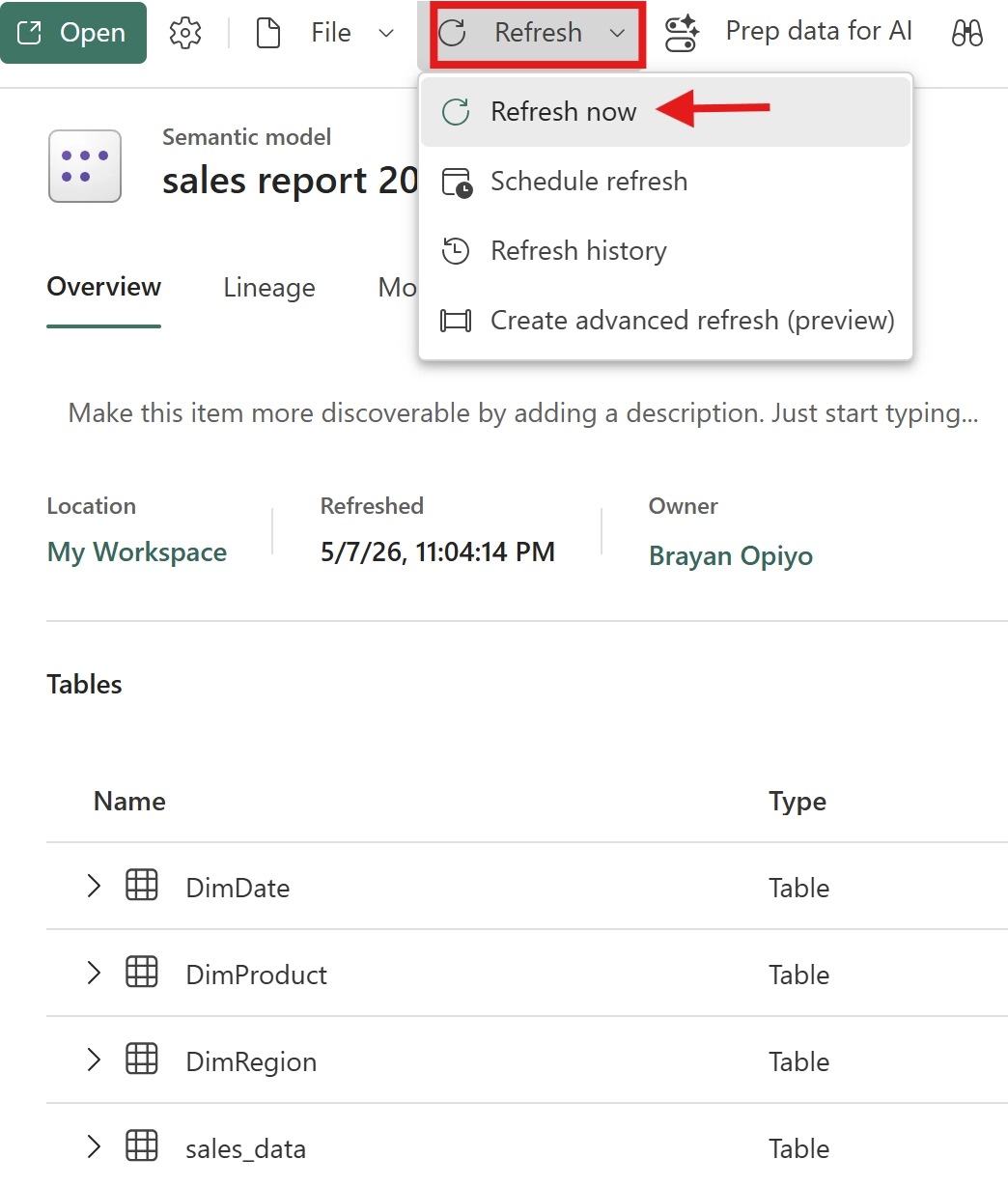Image resolution: width=1008 pixels, height=1187 pixels.
Task: Click the Prep data for AI sparkle icon
Action: pyautogui.click(x=683, y=33)
